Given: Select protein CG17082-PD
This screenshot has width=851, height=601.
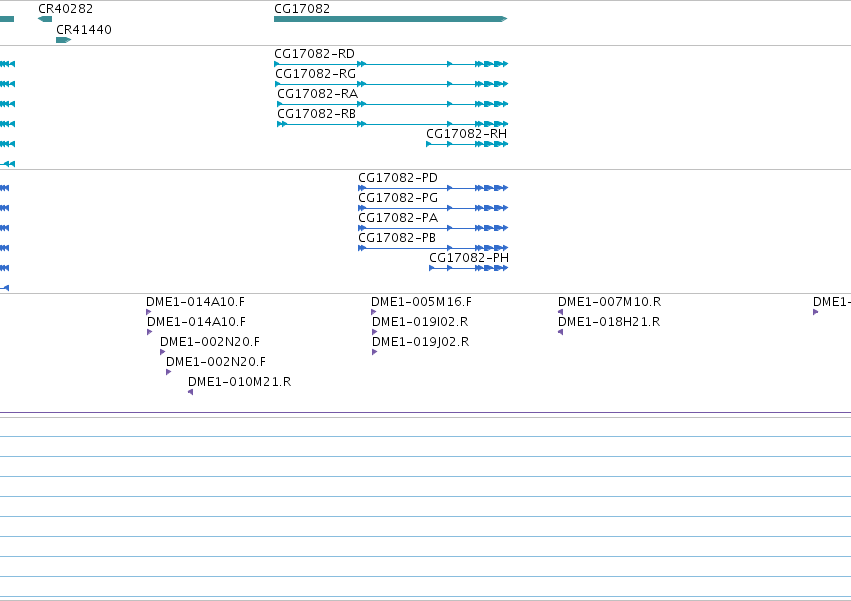Looking at the screenshot, I should (433, 188).
